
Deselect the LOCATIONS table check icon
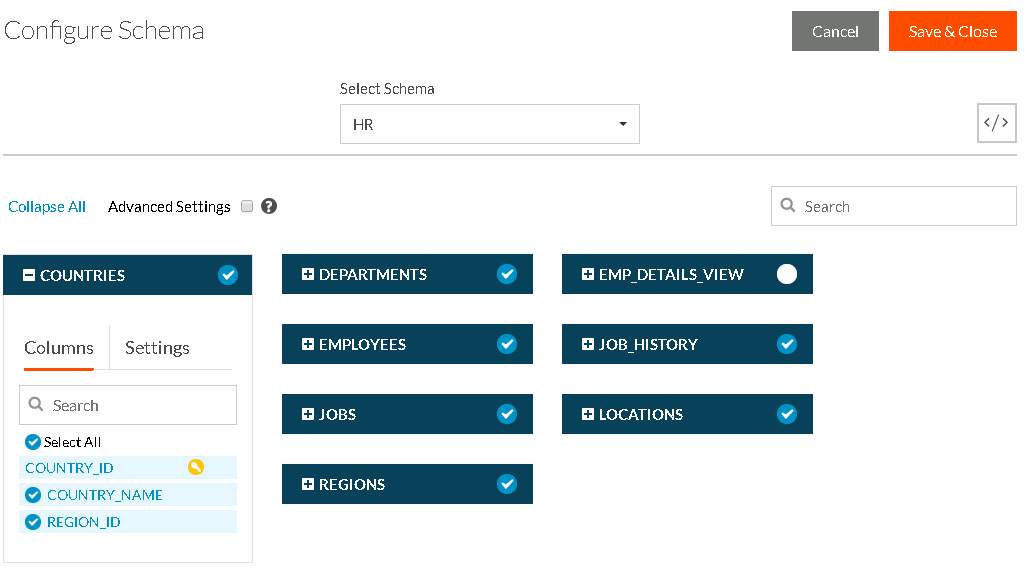click(787, 414)
